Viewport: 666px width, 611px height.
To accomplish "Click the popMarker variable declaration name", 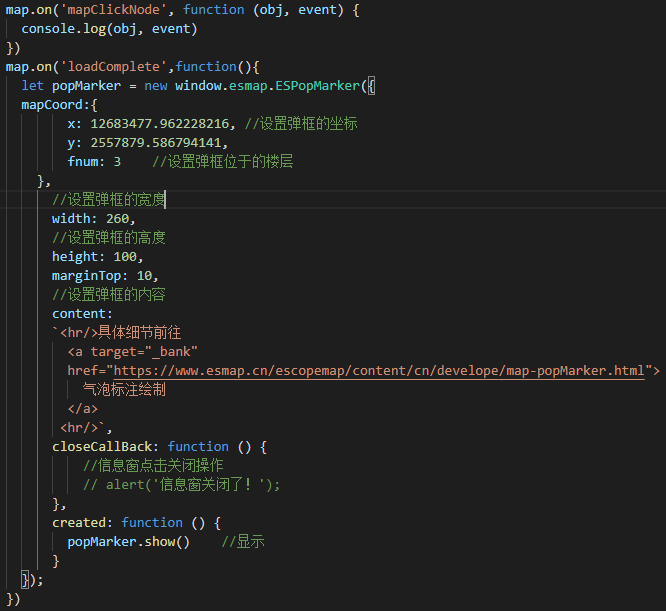I will [86, 86].
